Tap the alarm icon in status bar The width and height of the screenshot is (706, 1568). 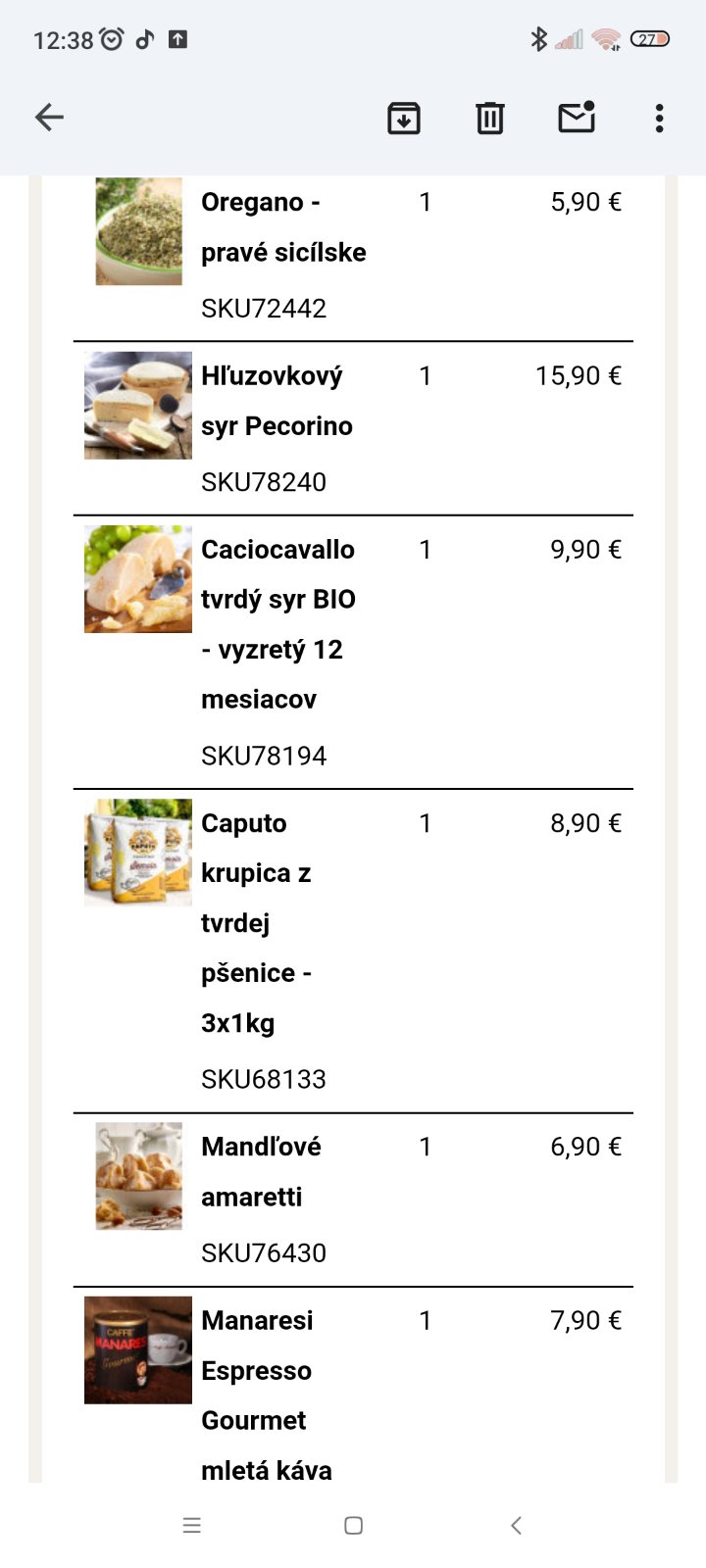[x=113, y=39]
